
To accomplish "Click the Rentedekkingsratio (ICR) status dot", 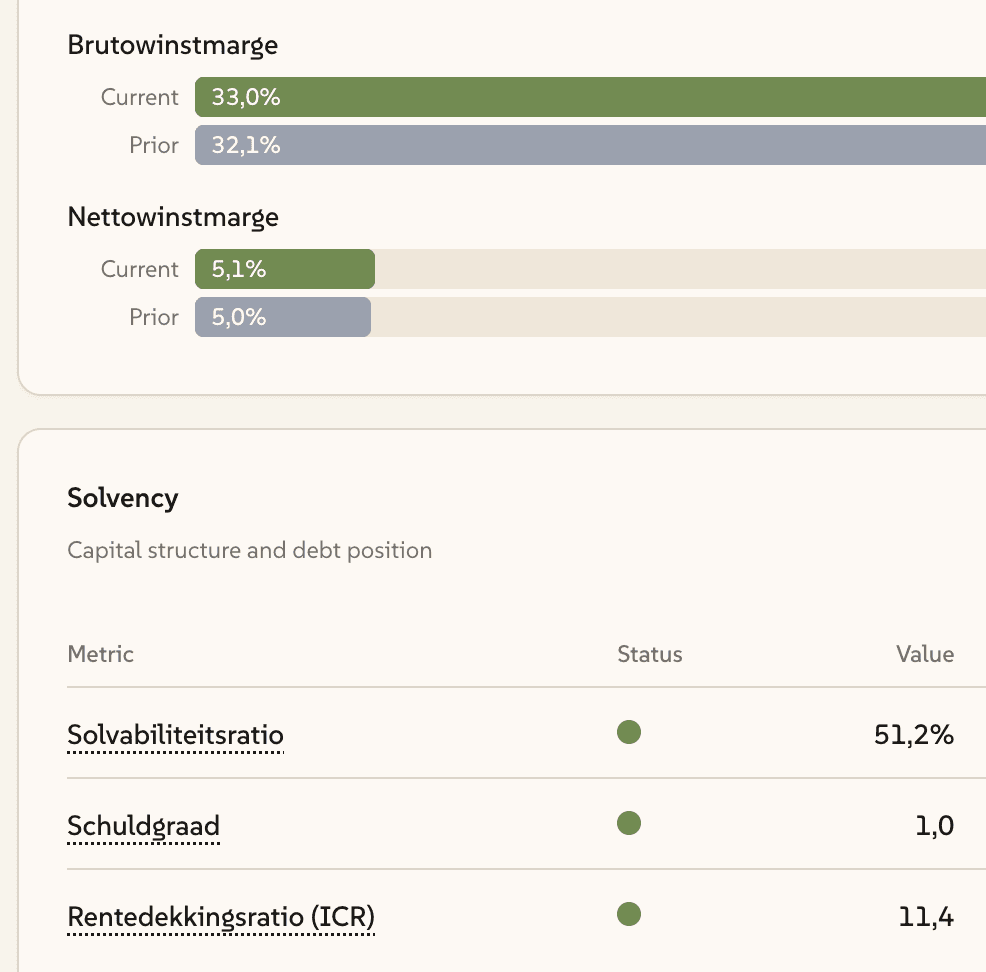I will [x=629, y=914].
